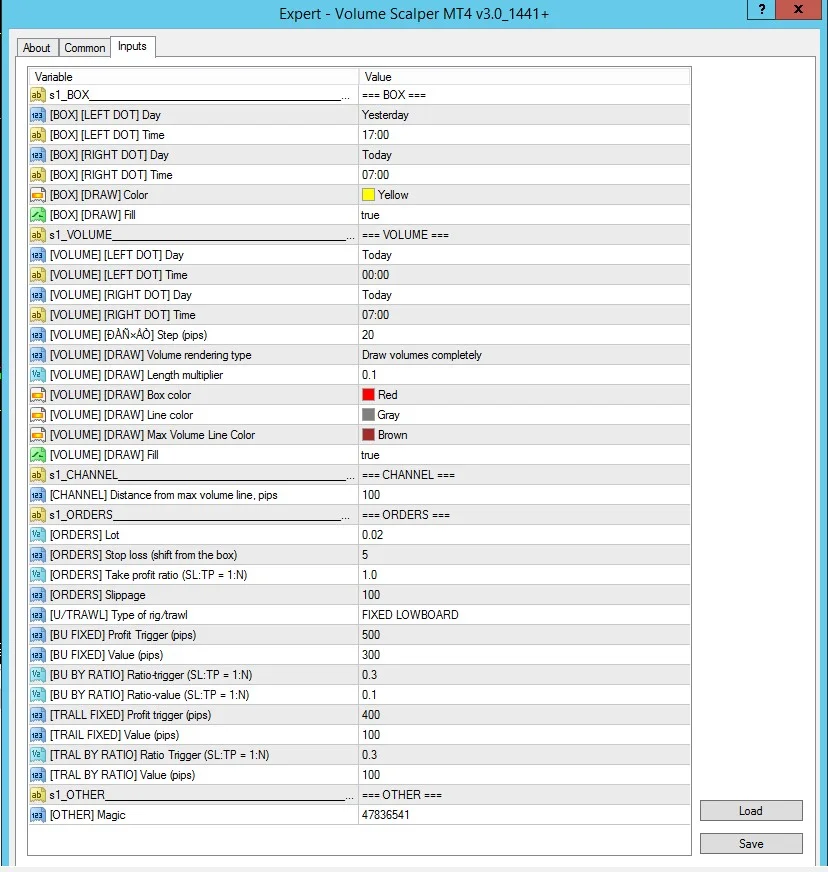Click the string icon beside [VOLUME] [RIGHT DOT] Time
828x872 pixels.
point(37,315)
